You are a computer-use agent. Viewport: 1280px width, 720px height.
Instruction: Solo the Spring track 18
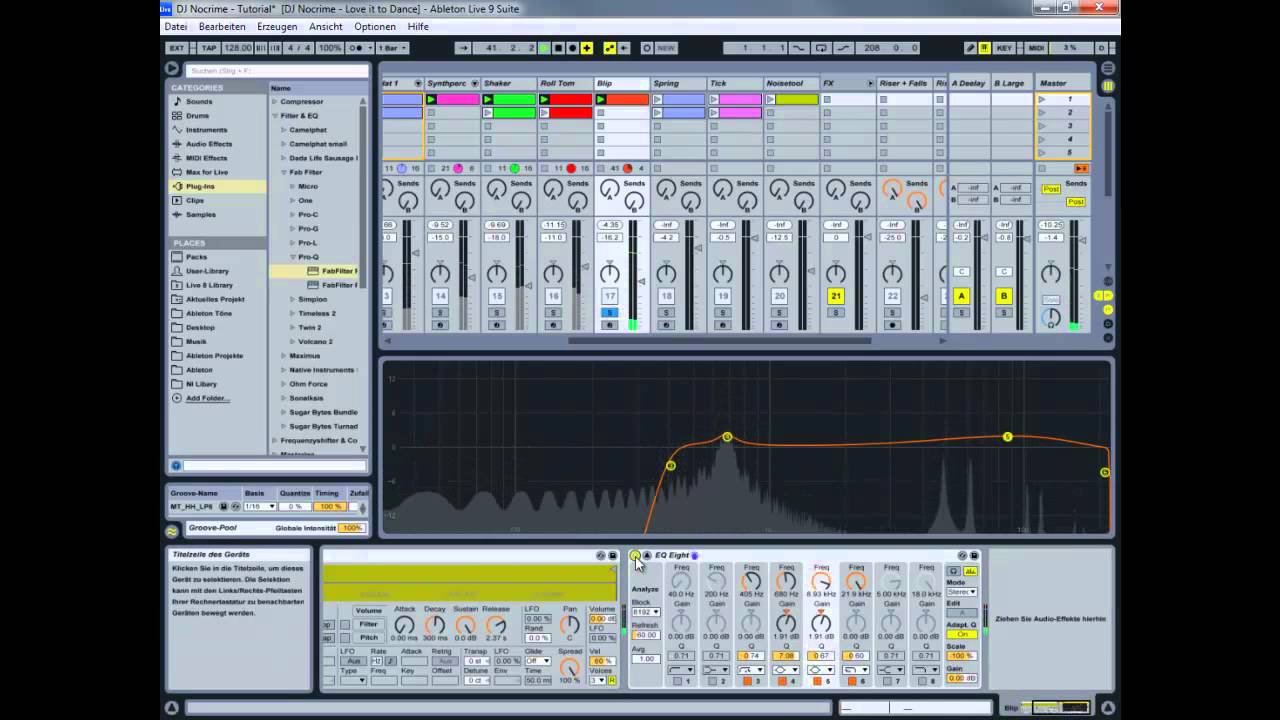[666, 313]
